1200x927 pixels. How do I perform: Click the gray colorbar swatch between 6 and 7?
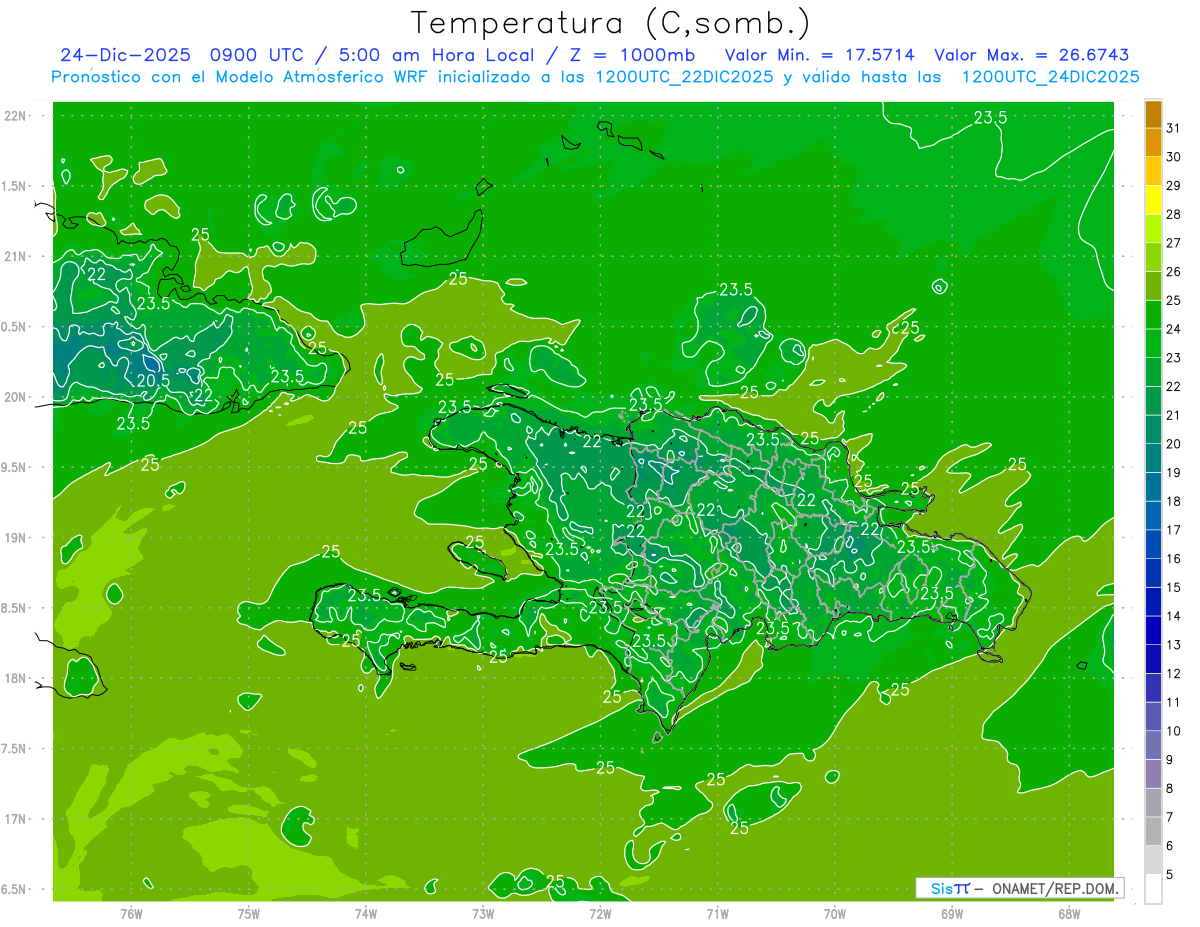click(x=1154, y=831)
